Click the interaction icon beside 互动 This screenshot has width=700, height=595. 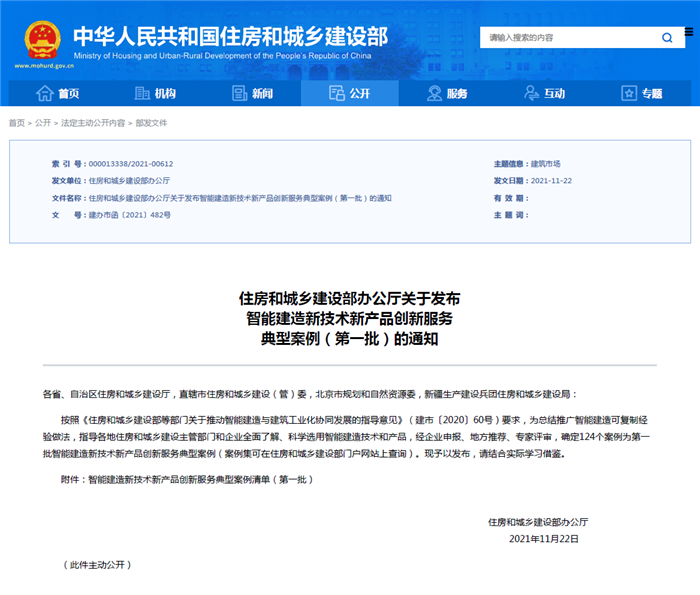click(x=531, y=93)
